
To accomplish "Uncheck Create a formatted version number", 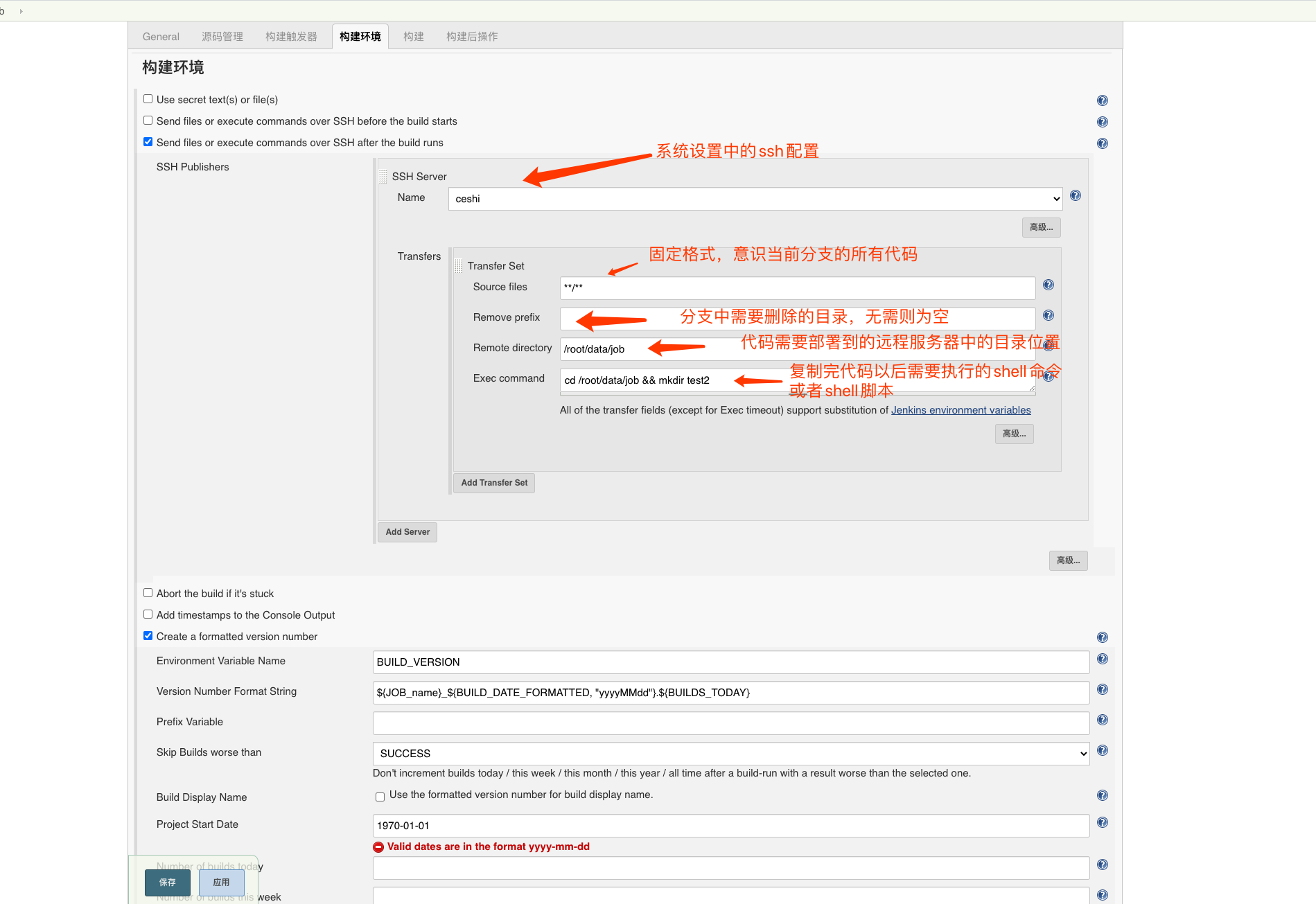I will [x=148, y=636].
